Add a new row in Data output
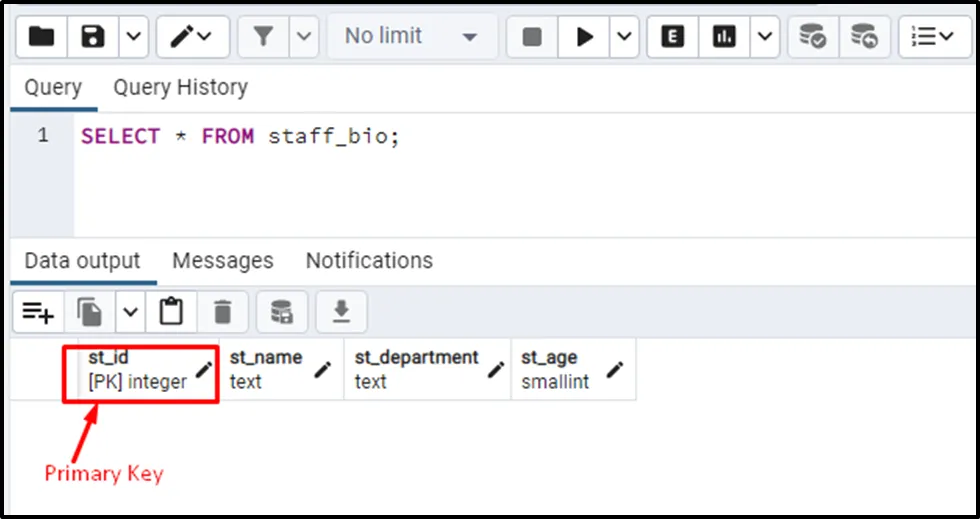Viewport: 980px width, 519px height. pyautogui.click(x=38, y=313)
